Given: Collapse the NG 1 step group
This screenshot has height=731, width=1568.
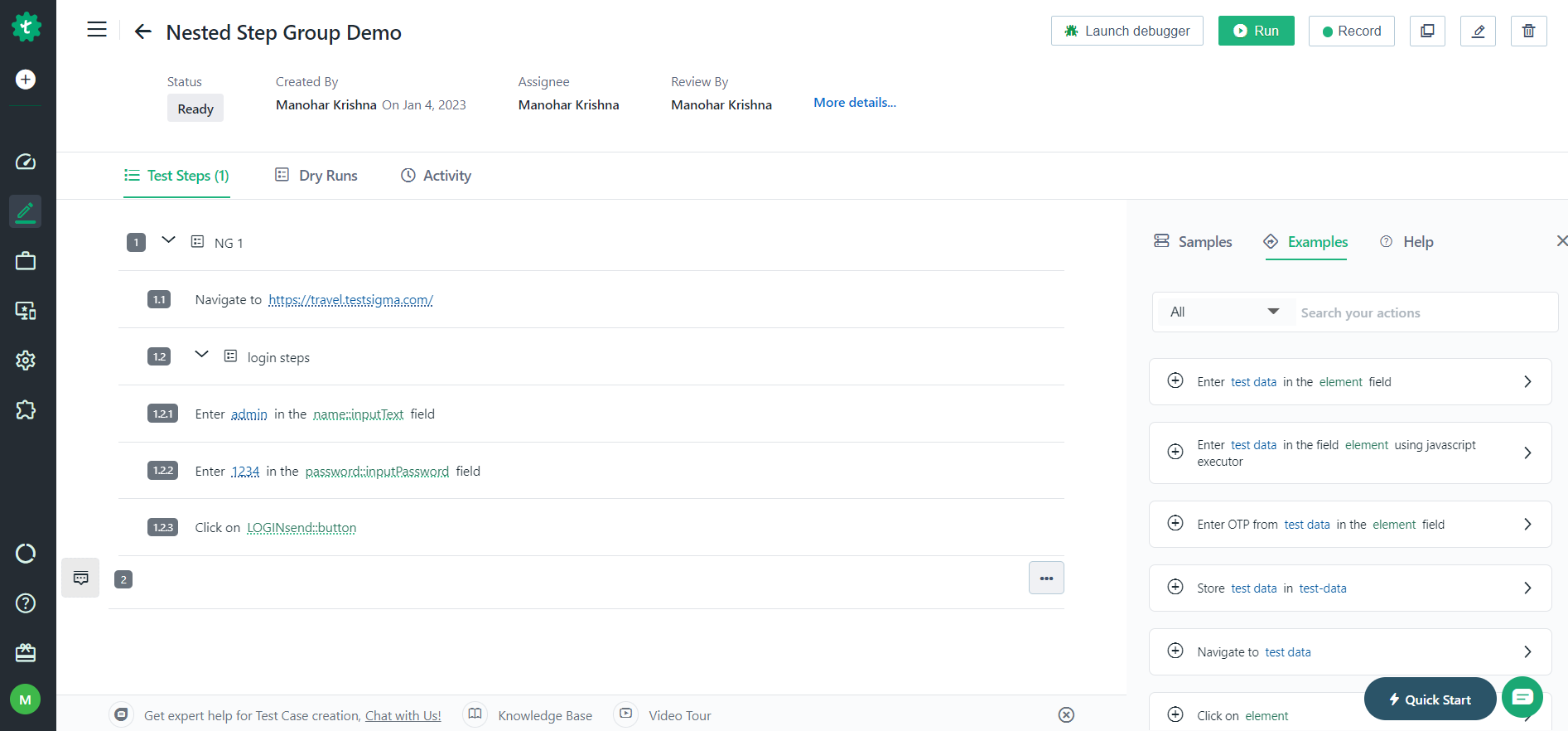Looking at the screenshot, I should (168, 240).
